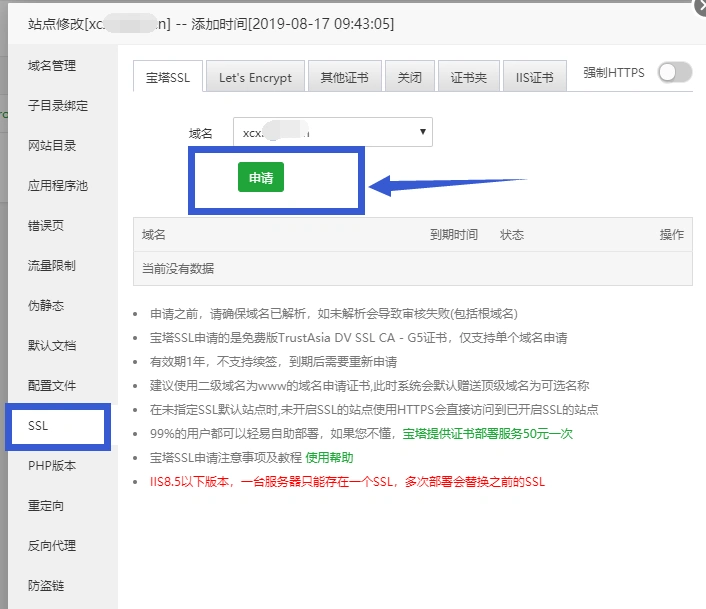Open the 其他证书 tab
This screenshot has height=609, width=706.
pyautogui.click(x=344, y=77)
